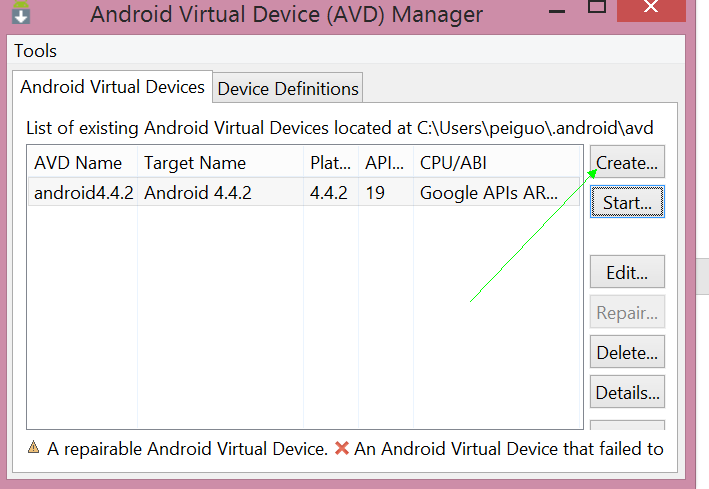This screenshot has width=709, height=489.
Task: Click the red X failed-device icon
Action: coord(342,448)
